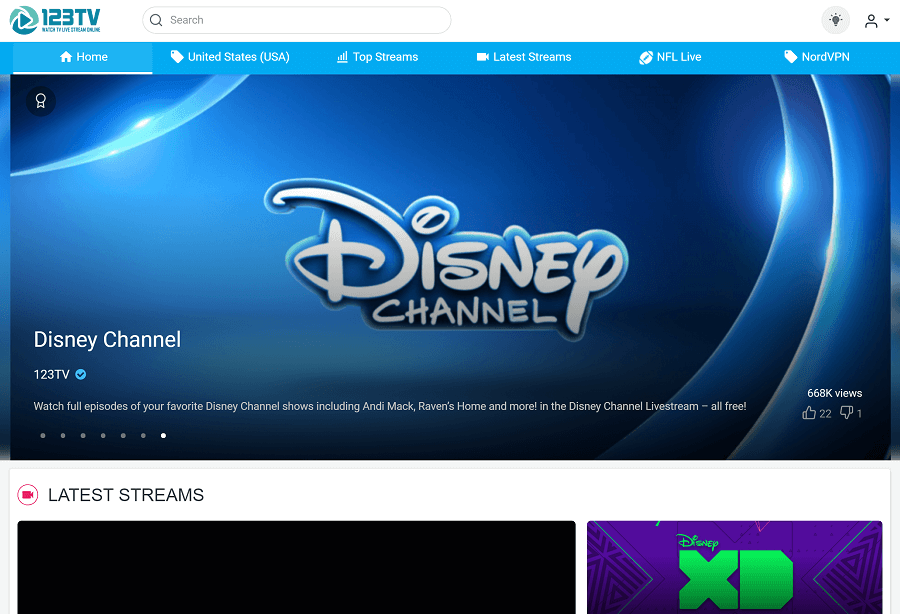The width and height of the screenshot is (900, 614).
Task: Focus the Search input field
Action: pos(297,20)
